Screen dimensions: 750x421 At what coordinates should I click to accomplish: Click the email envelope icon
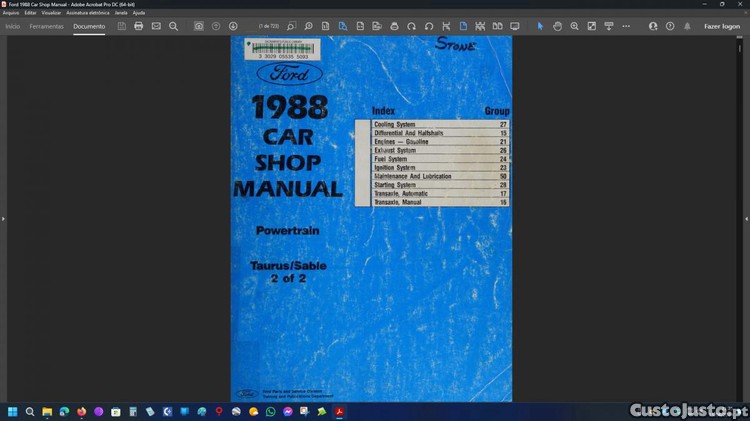[156, 26]
